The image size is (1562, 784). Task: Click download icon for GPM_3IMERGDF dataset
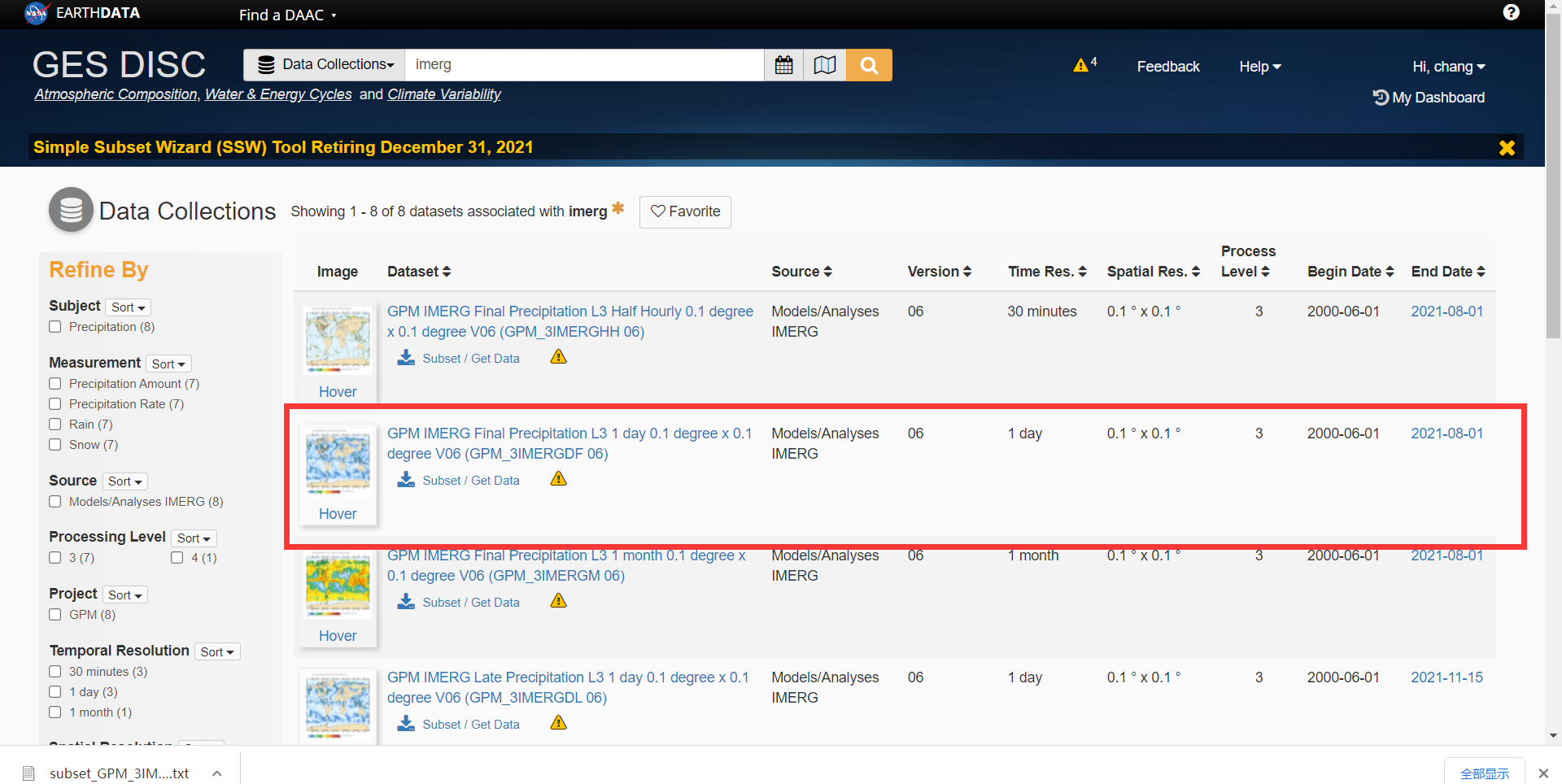406,480
